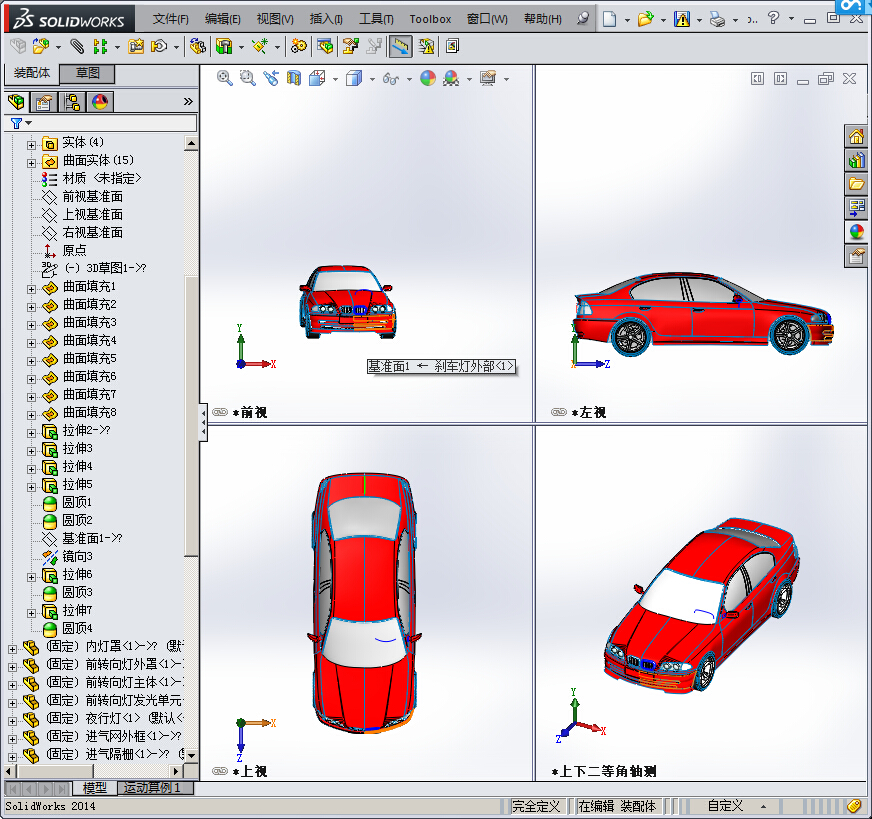Click the Insert Components icon
The image size is (872, 819).
[41, 46]
